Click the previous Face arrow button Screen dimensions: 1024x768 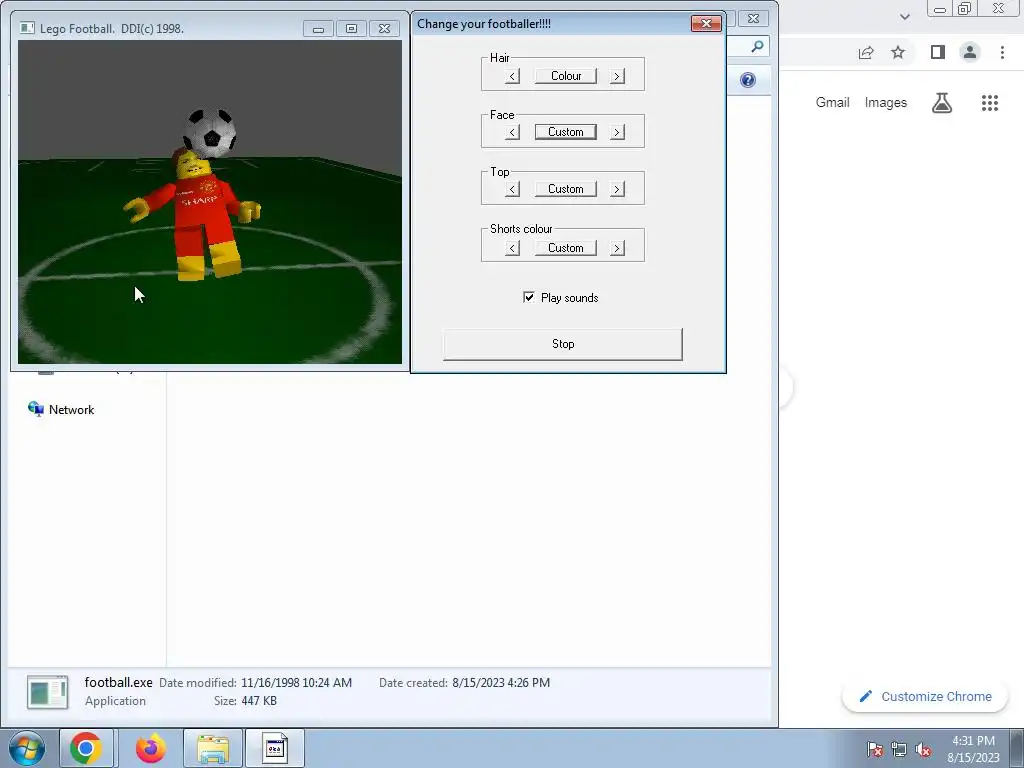513,133
